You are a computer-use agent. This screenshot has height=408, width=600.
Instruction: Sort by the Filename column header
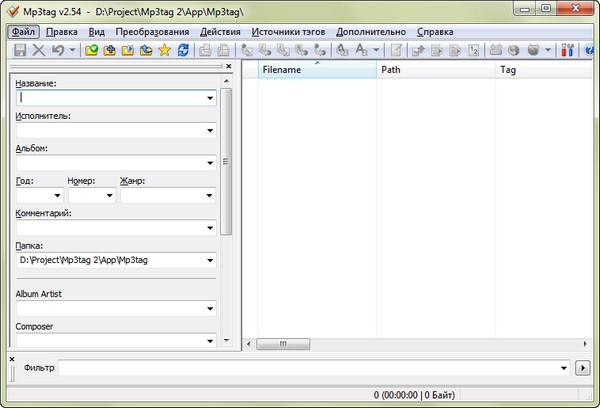317,70
